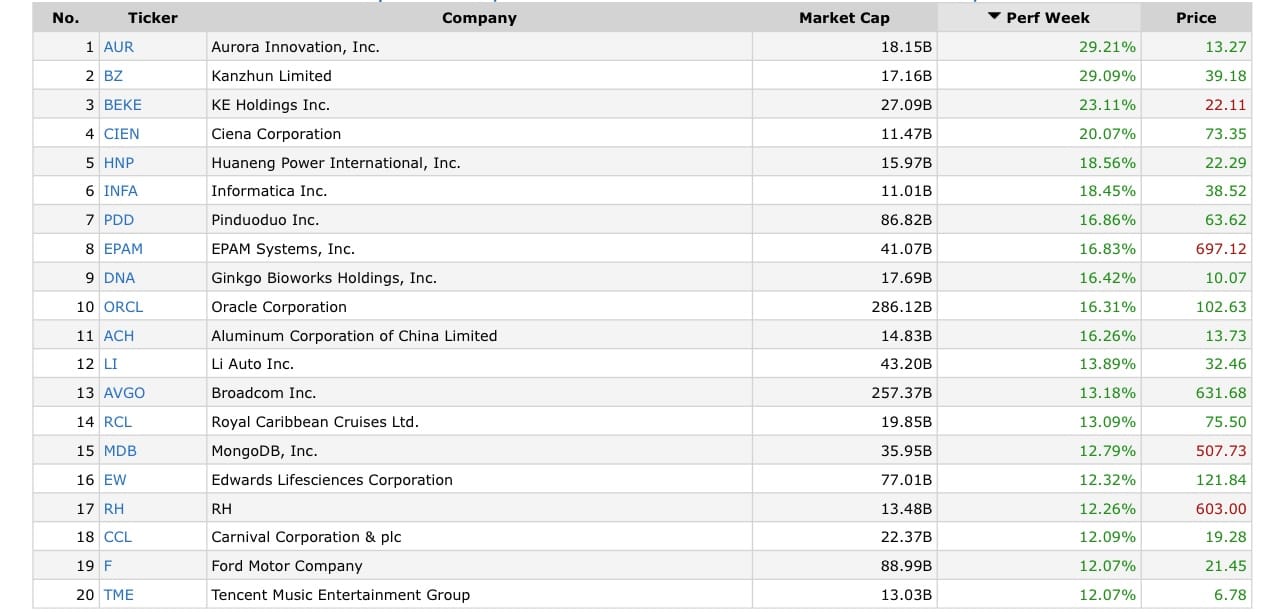Select the Ciena Corporation company name
This screenshot has height=612, width=1284.
tap(276, 134)
